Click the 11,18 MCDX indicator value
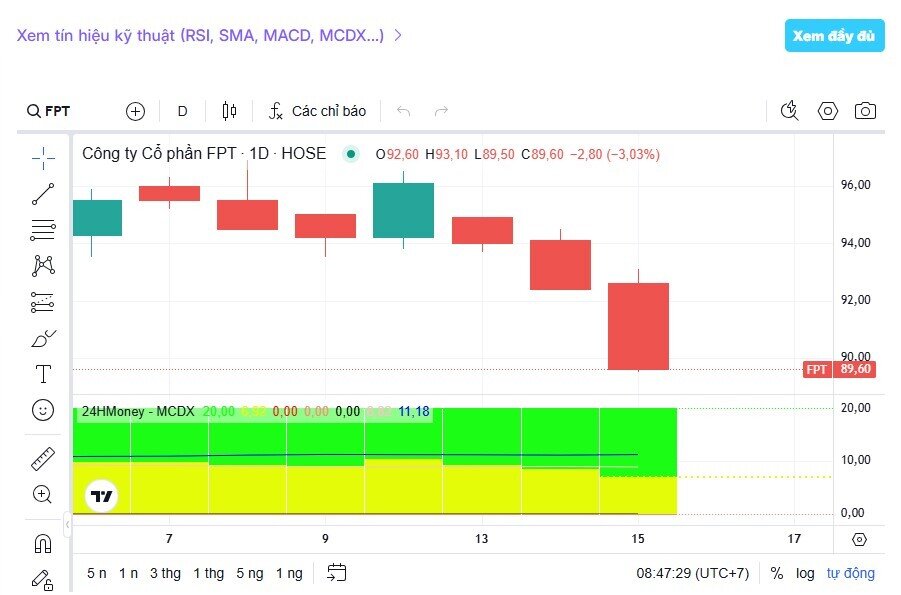 [414, 412]
